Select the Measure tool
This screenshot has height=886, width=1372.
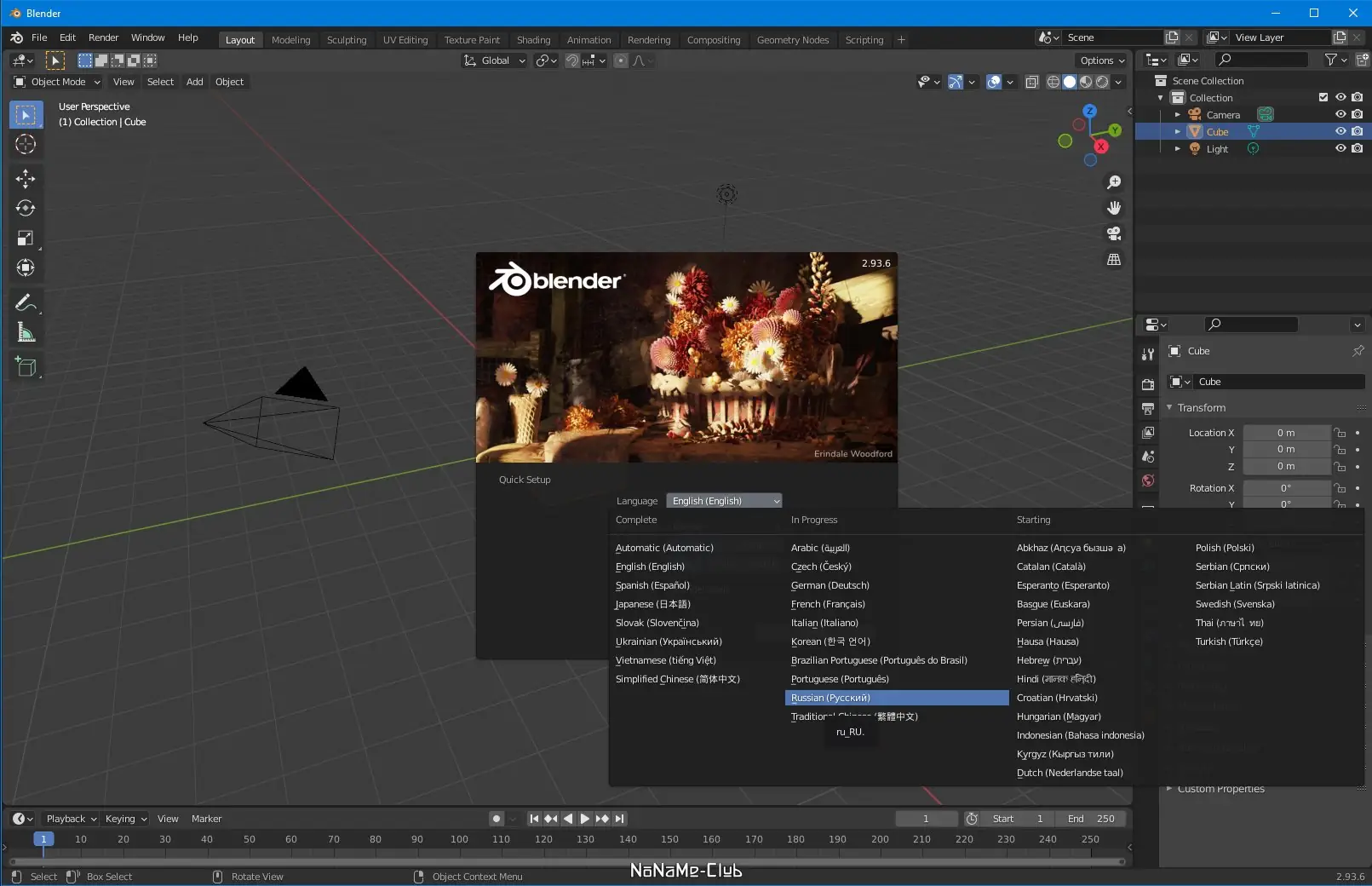pos(26,333)
